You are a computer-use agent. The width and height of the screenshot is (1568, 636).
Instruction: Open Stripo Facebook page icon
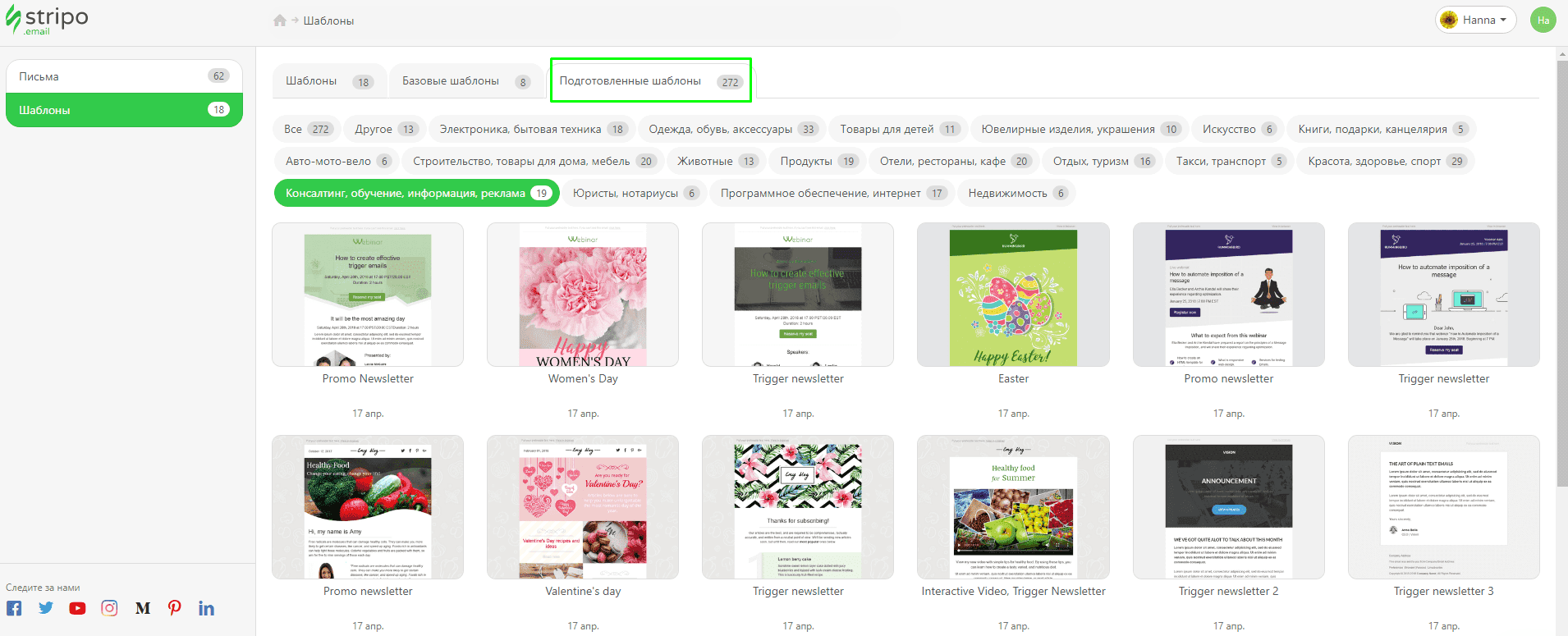coord(14,608)
